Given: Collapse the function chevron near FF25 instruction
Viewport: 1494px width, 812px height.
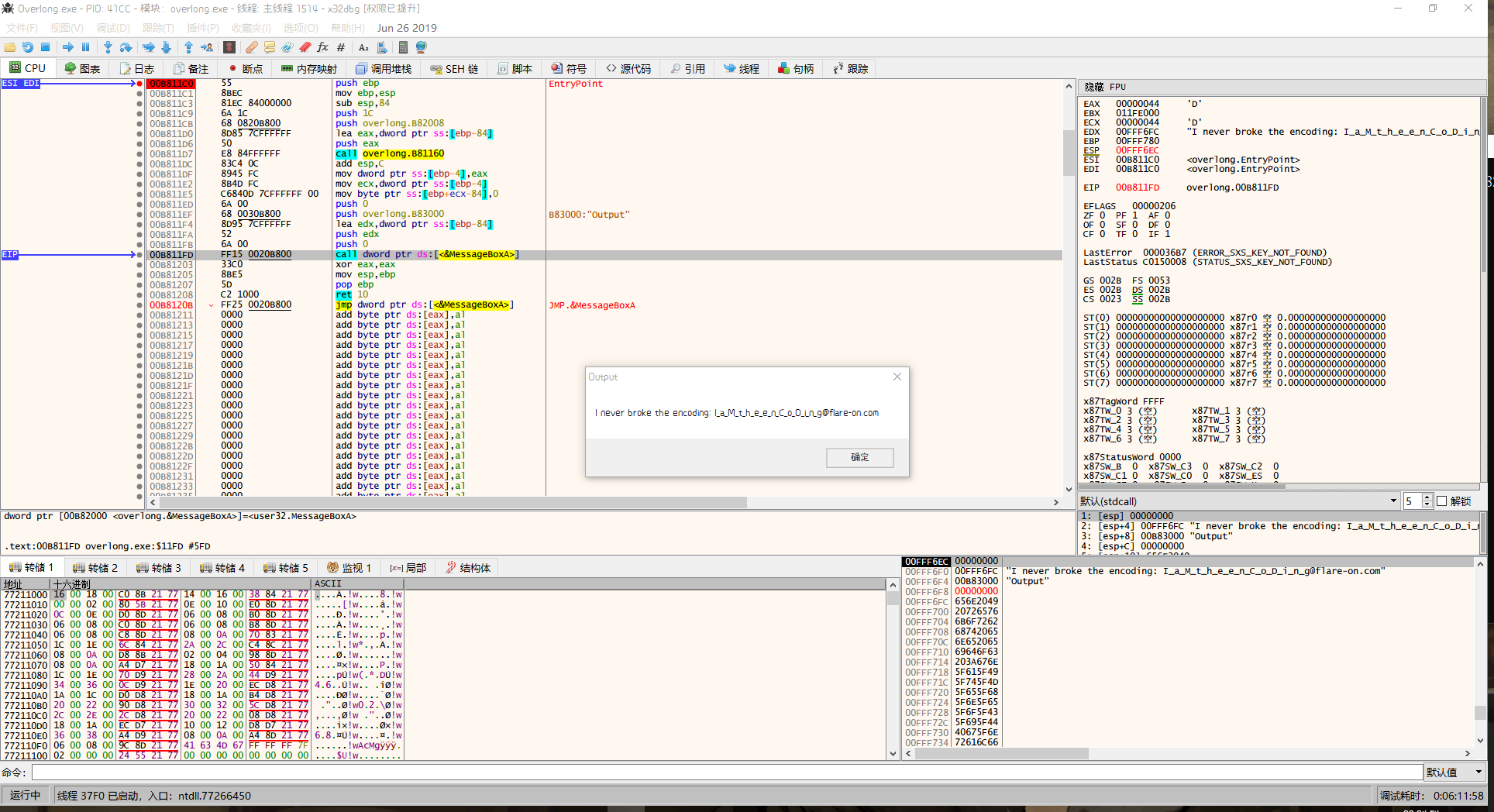Looking at the screenshot, I should pyautogui.click(x=212, y=304).
